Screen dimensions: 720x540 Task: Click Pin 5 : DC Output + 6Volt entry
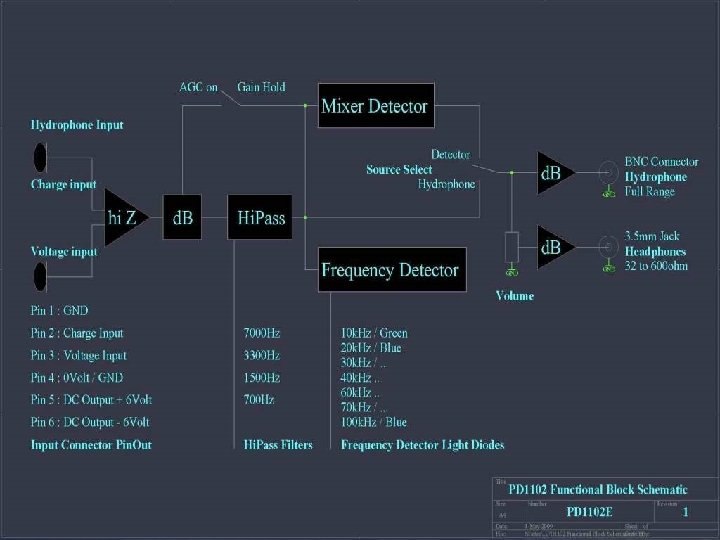91,399
